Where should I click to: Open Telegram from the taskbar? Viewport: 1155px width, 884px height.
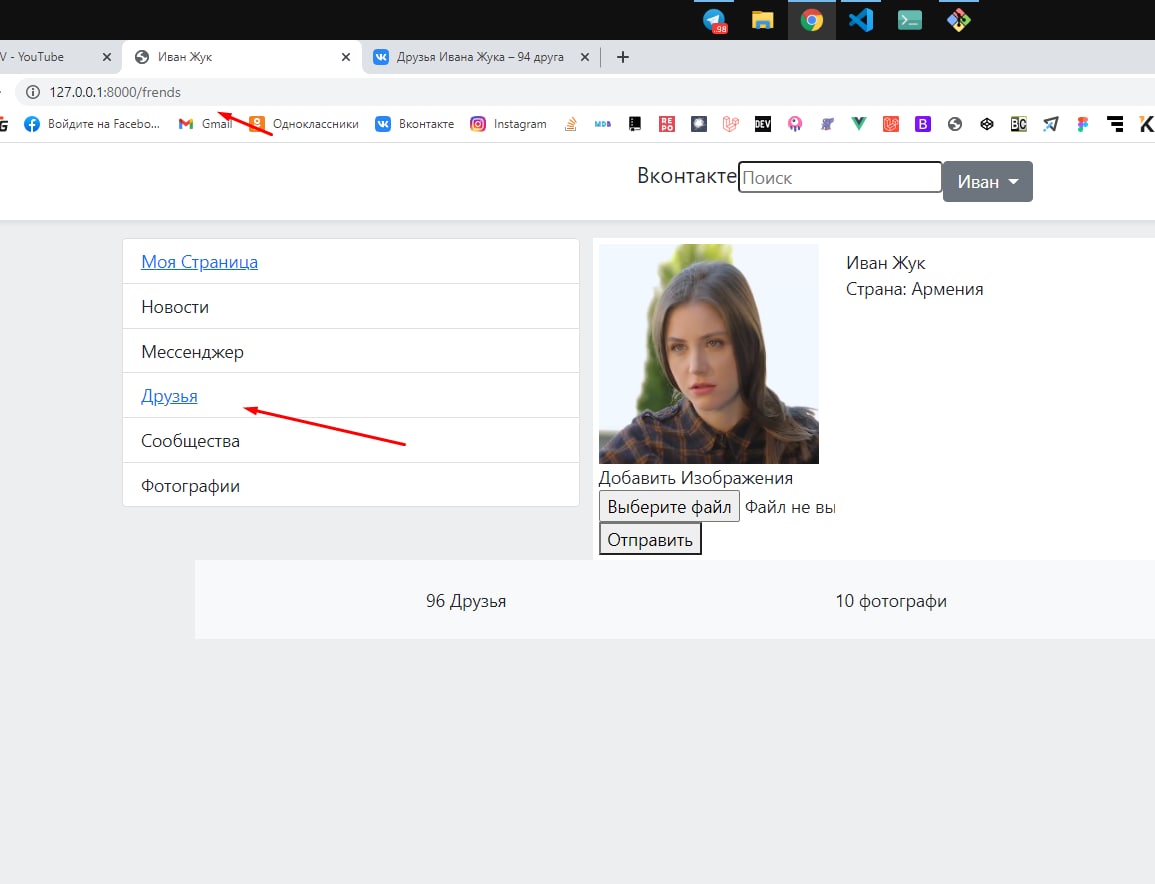(x=714, y=20)
